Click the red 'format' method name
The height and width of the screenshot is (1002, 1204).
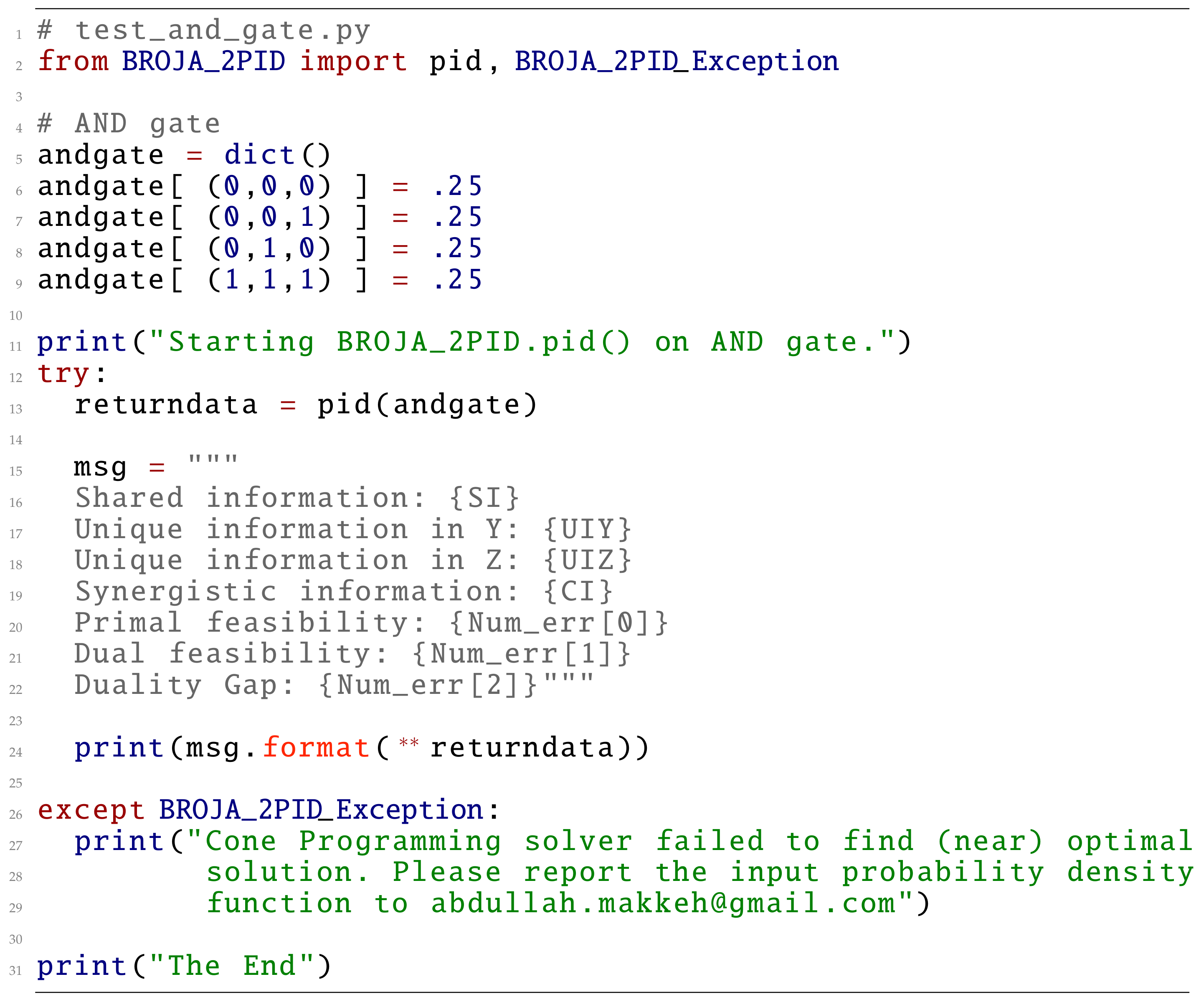pyautogui.click(x=316, y=747)
